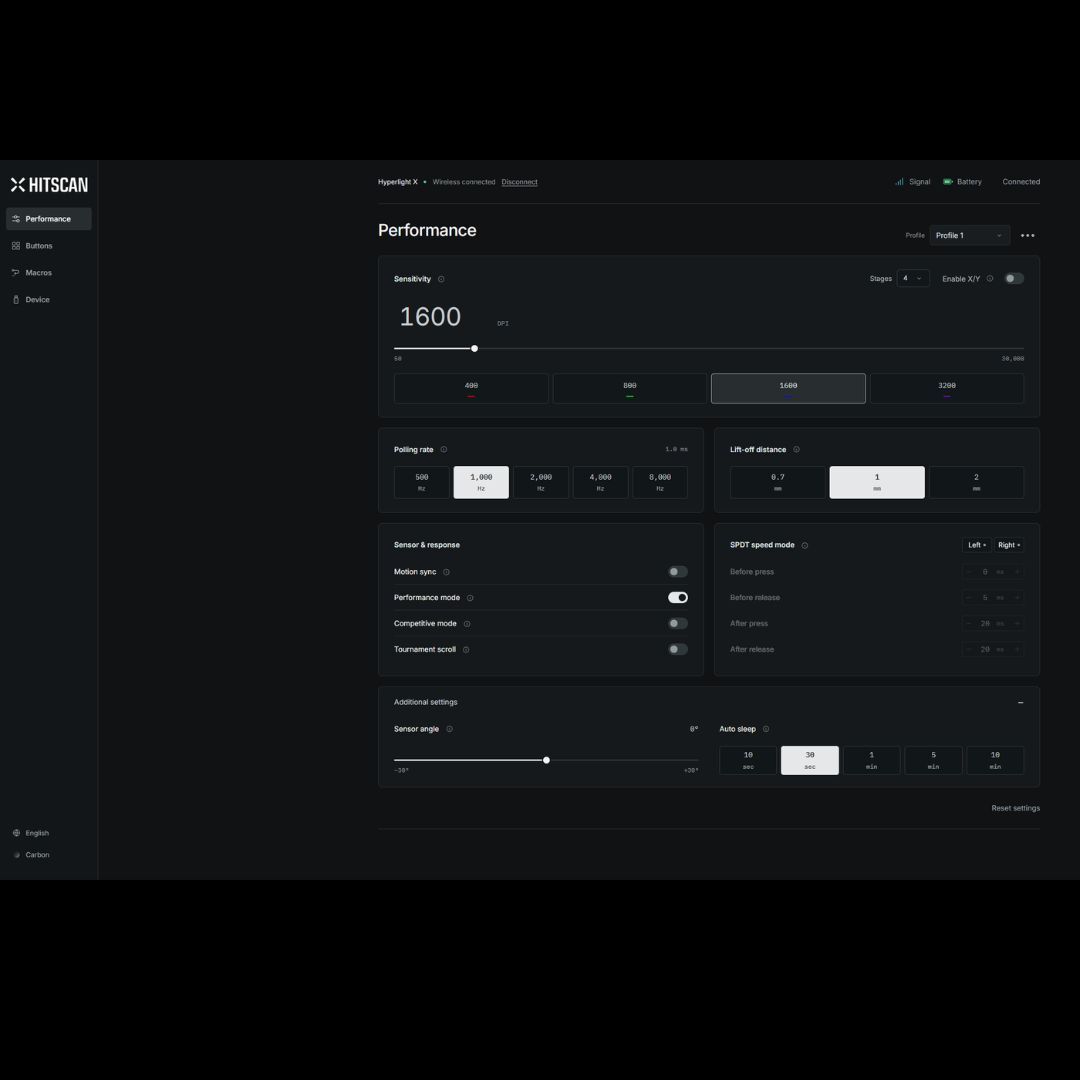
Task: Open the Carbon theme selector
Action: click(31, 855)
